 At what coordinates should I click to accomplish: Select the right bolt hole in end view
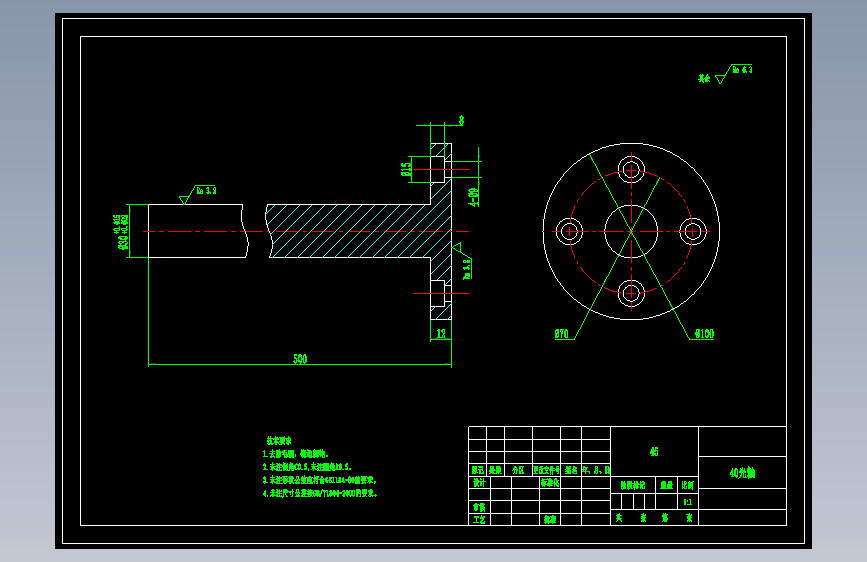pos(692,231)
